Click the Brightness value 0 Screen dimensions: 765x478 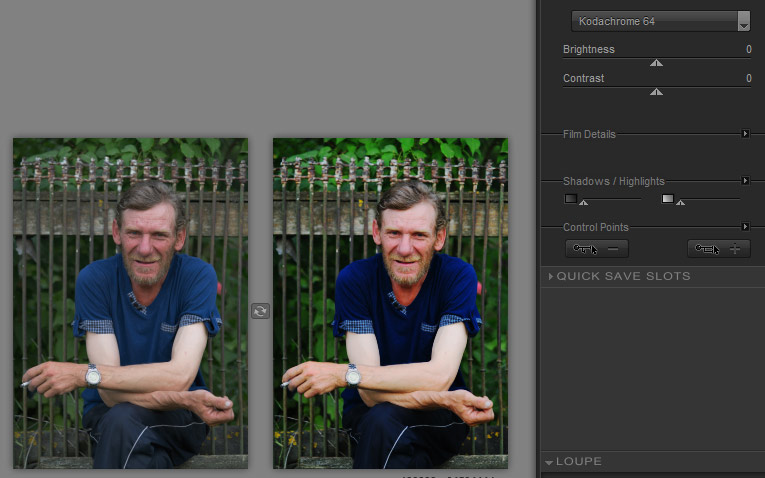pos(748,49)
